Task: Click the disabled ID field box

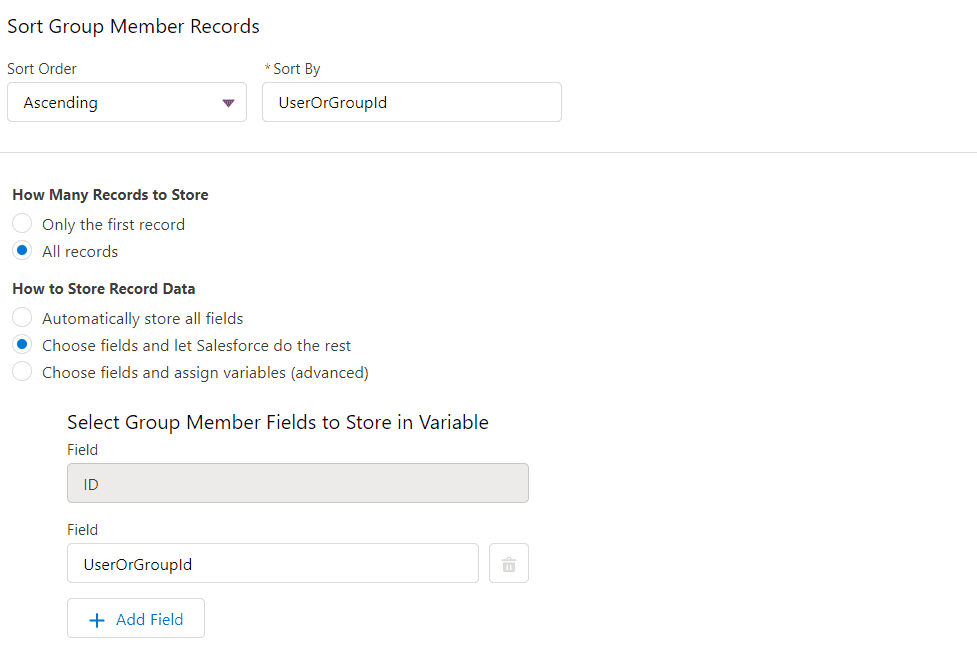Action: tap(298, 483)
